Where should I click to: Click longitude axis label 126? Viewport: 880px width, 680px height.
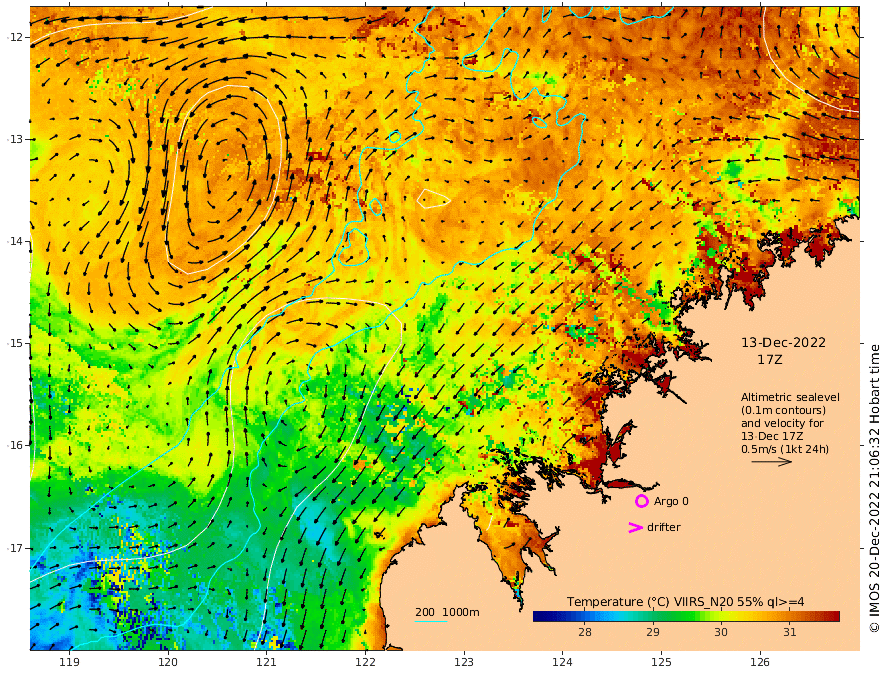click(x=760, y=662)
